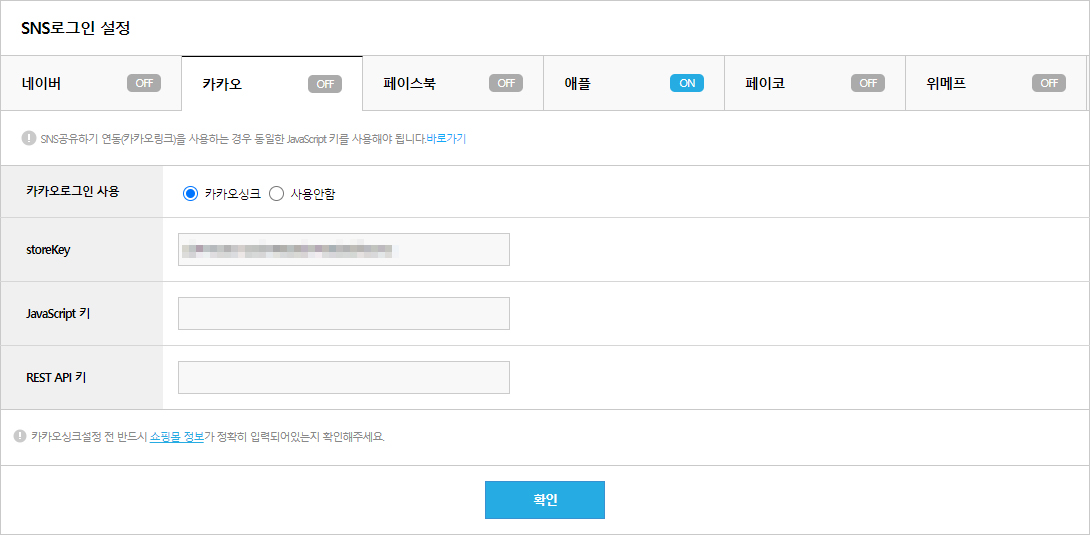This screenshot has height=535, width=1090.
Task: Focus the JavaScript 키 input field
Action: pos(343,313)
